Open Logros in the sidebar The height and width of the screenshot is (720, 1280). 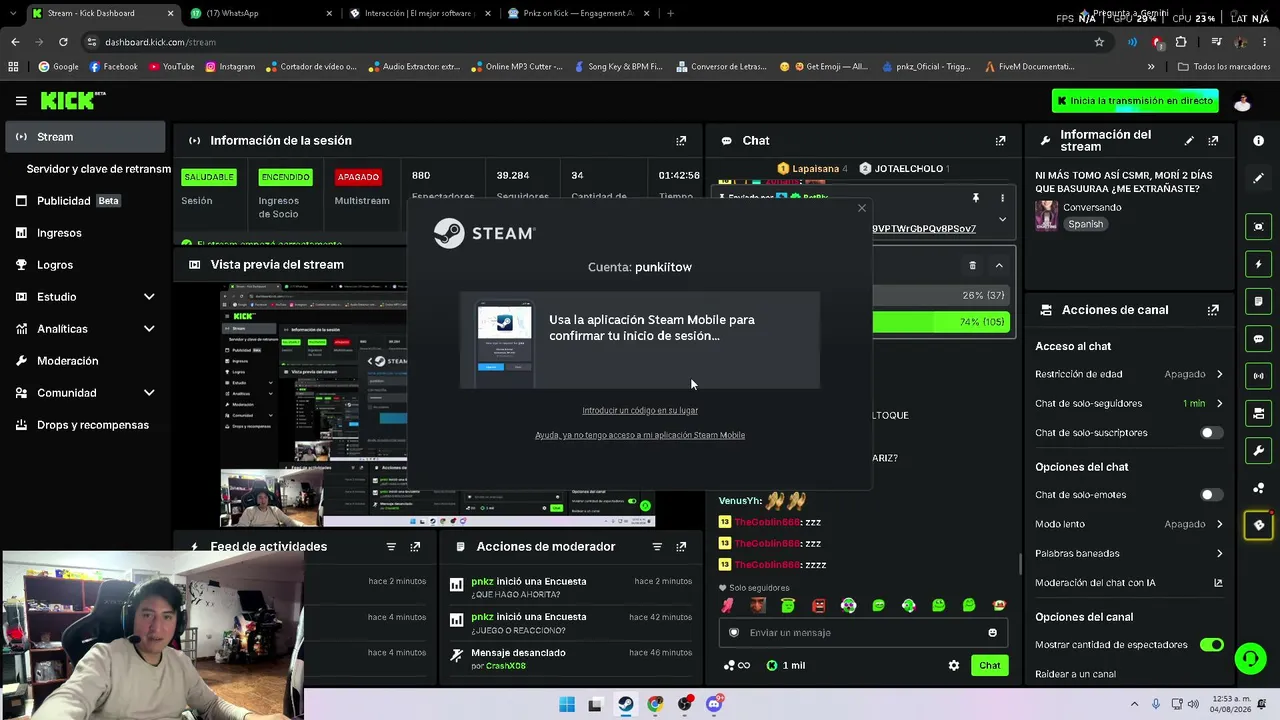tap(85, 265)
